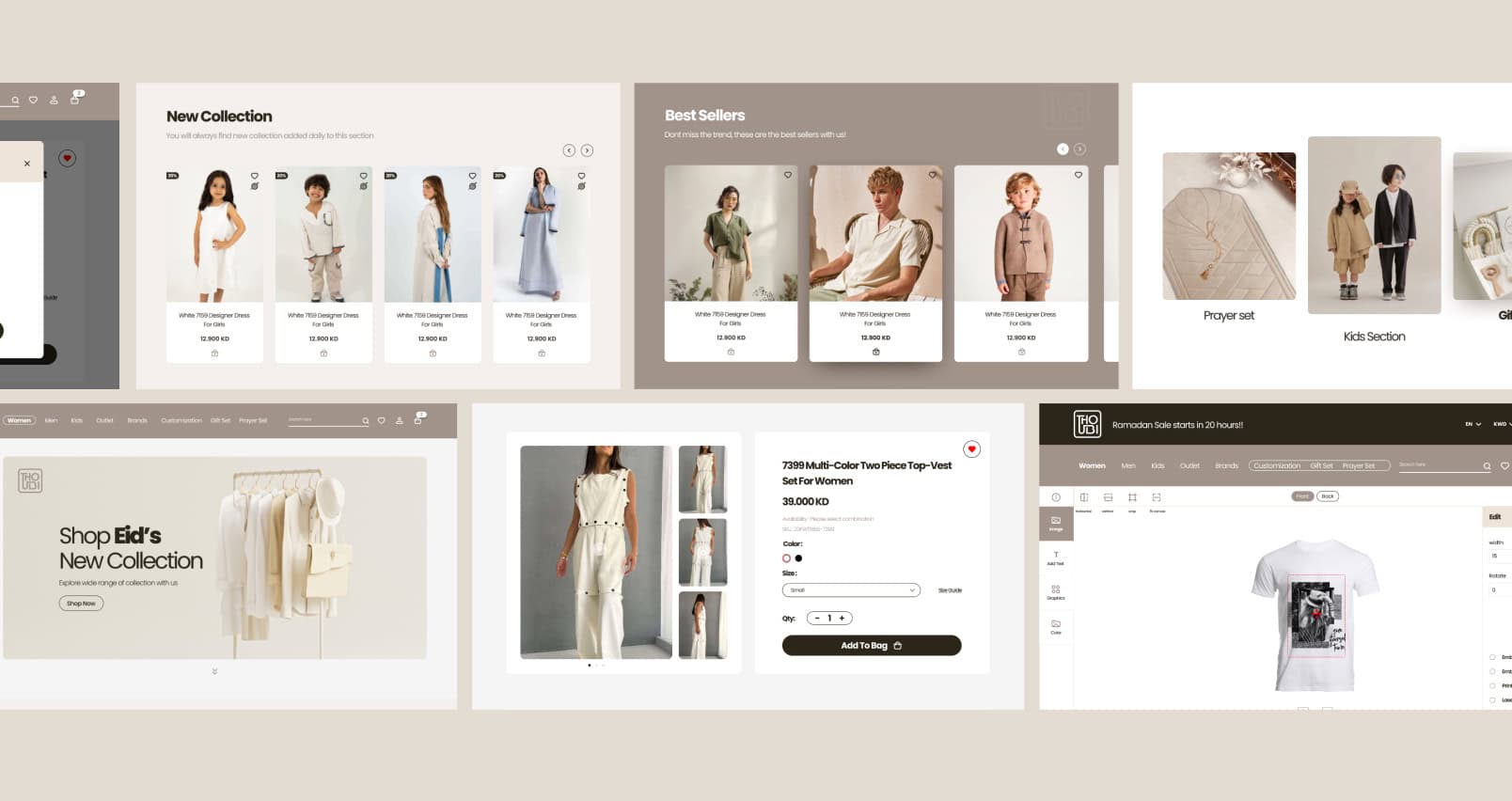The width and height of the screenshot is (1512, 801).
Task: Open account icon in Shop Eid's panel header
Action: point(399,420)
